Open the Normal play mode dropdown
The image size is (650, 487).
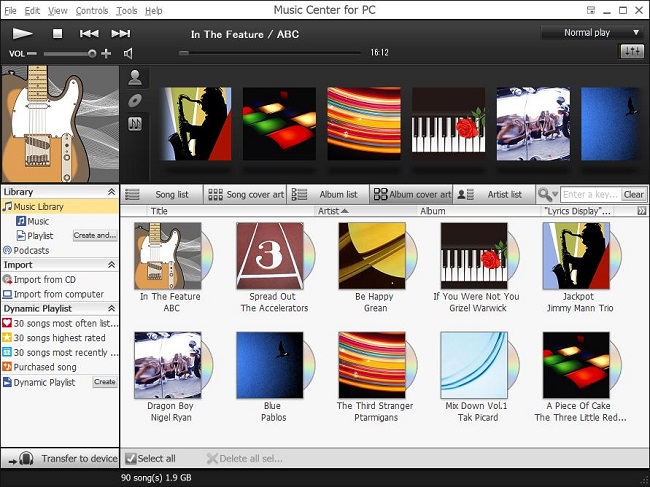point(592,33)
